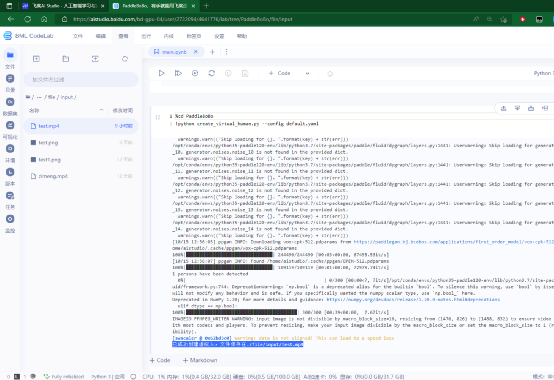
Task: Click the insert/split cell icon in cell toolbar
Action: click(545, 108)
